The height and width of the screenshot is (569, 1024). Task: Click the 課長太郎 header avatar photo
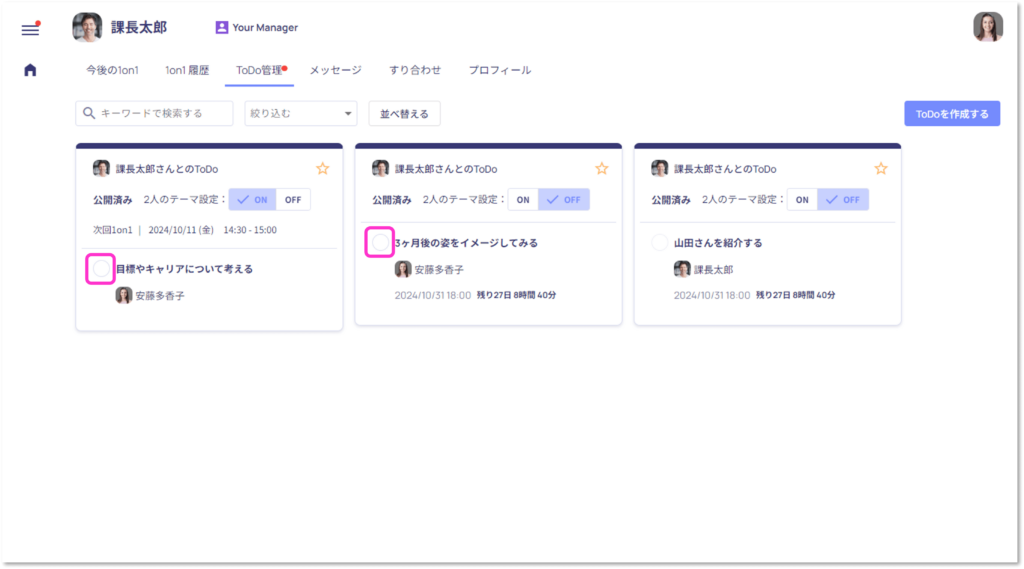point(87,27)
